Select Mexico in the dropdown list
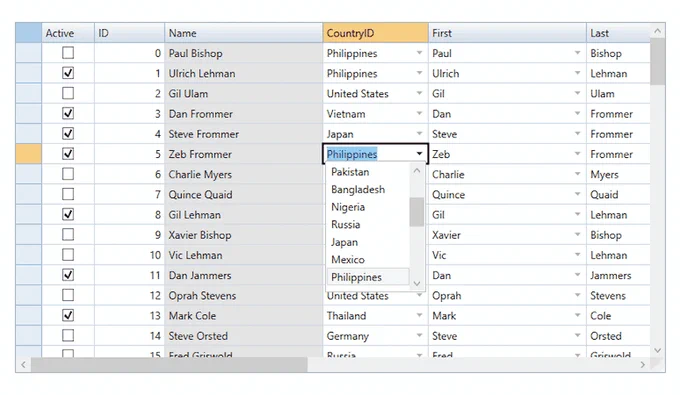This screenshot has width=680, height=395. pyautogui.click(x=348, y=259)
